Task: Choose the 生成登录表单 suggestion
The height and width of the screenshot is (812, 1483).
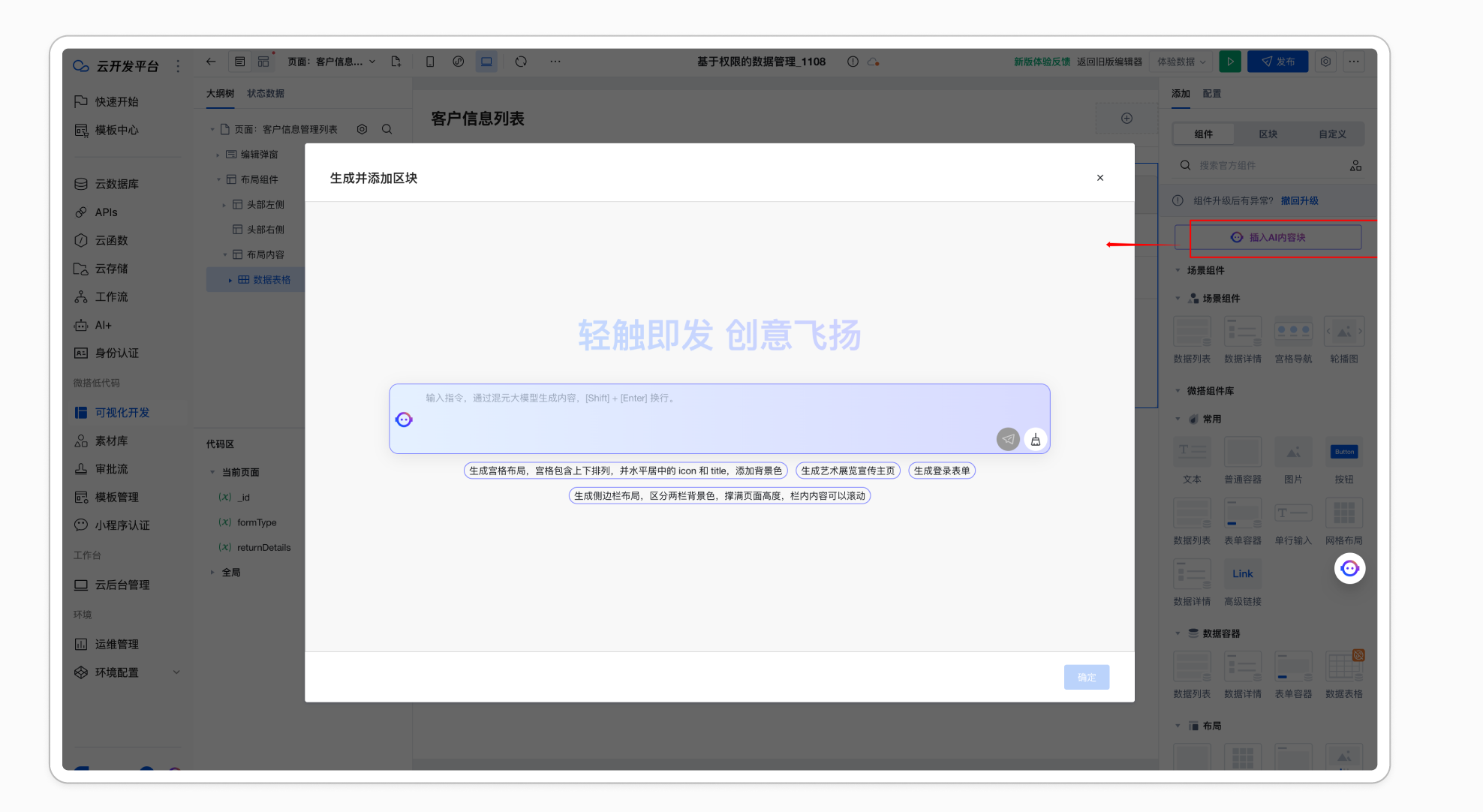Action: [942, 471]
